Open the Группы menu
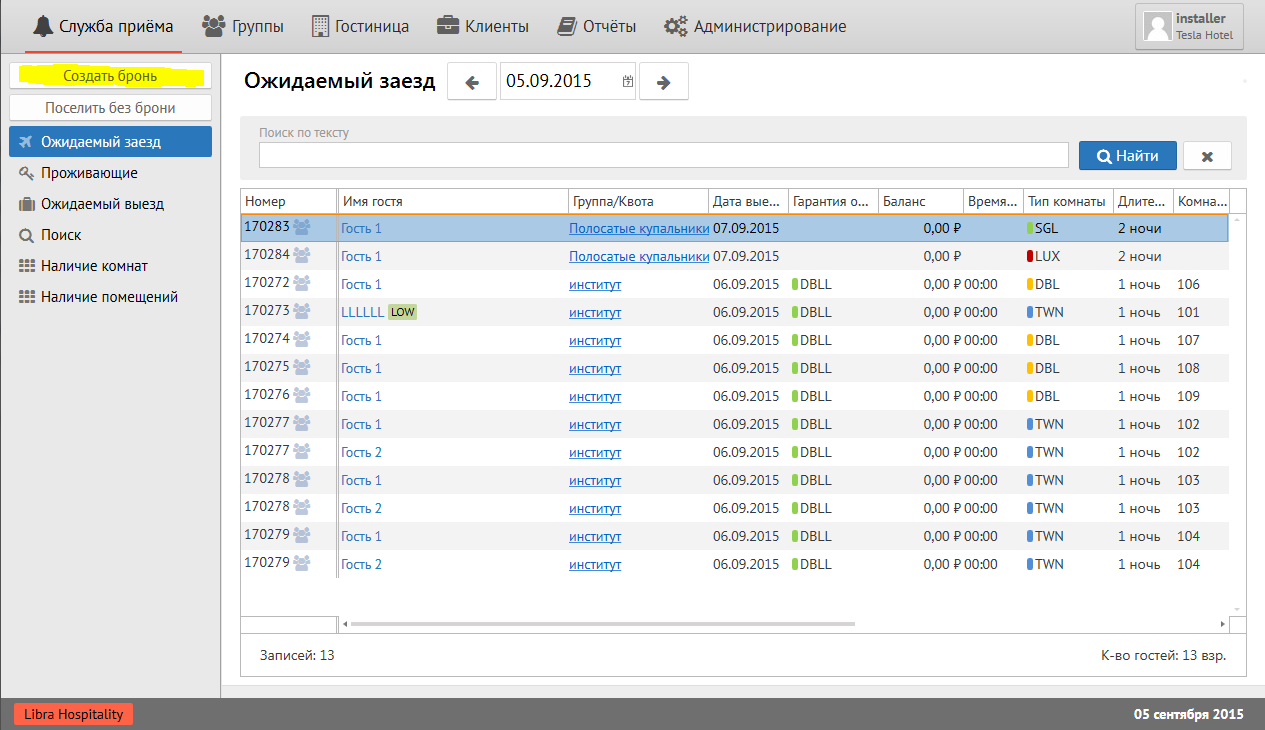The height and width of the screenshot is (730, 1265). point(243,26)
